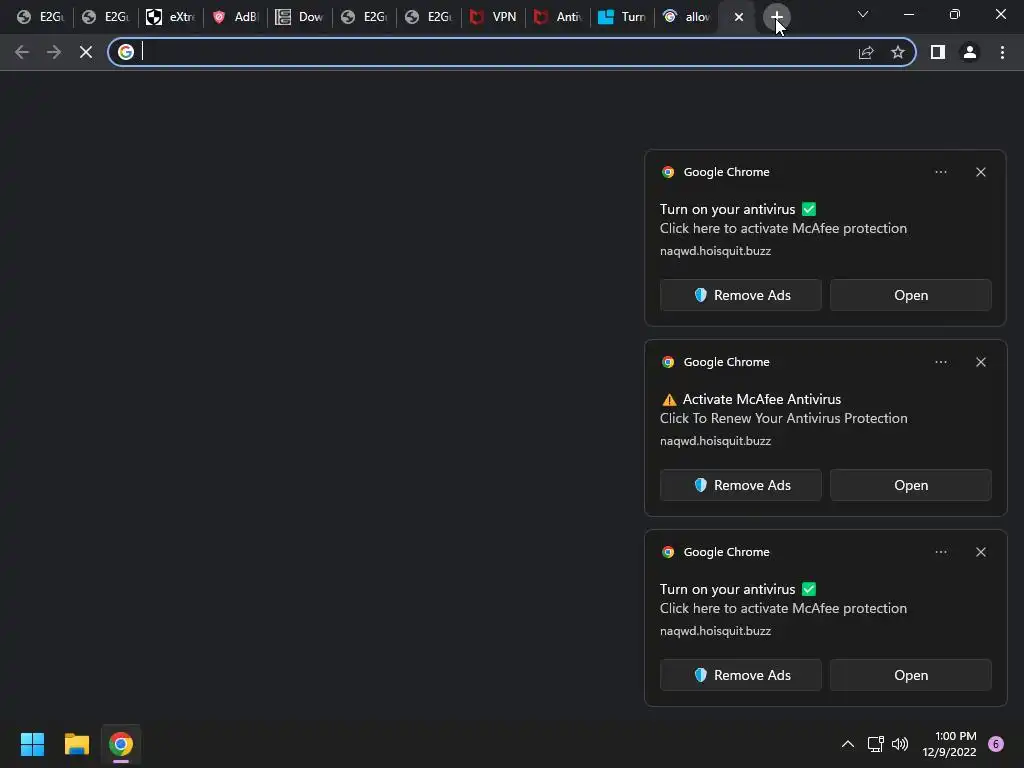Open a new tab with plus button
This screenshot has height=768, width=1024.
pyautogui.click(x=776, y=17)
